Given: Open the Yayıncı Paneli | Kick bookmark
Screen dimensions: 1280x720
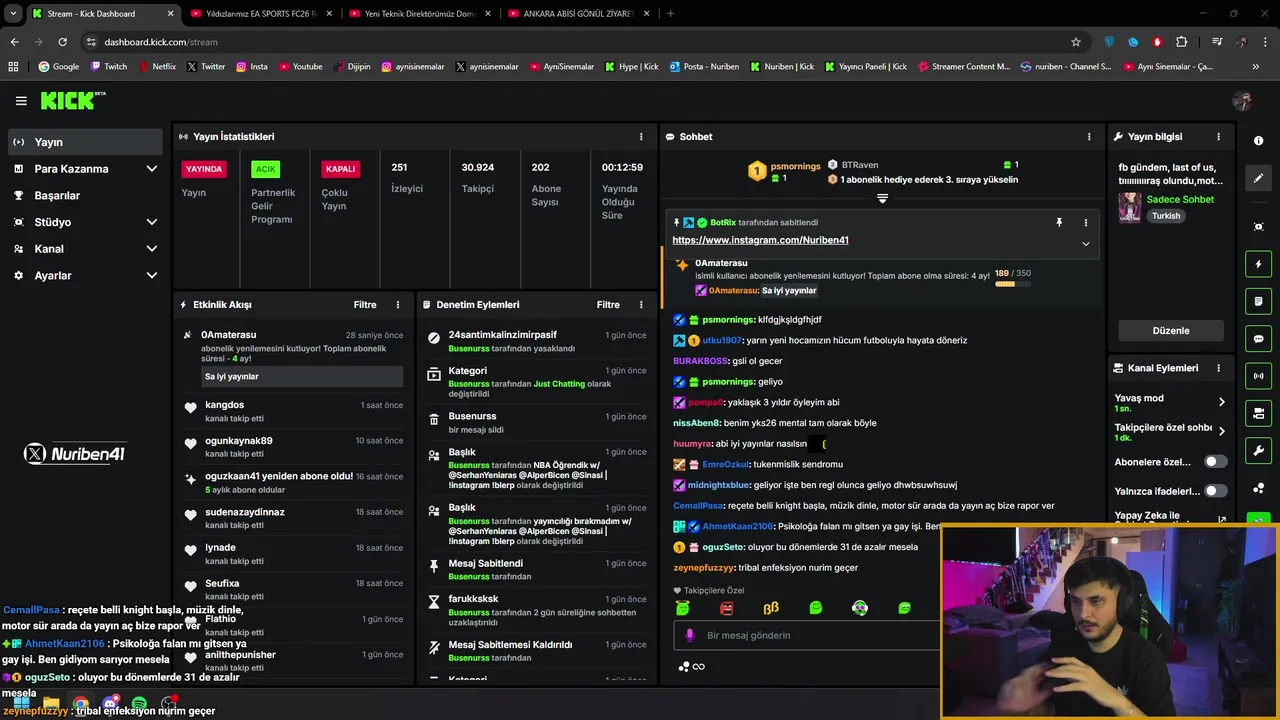Looking at the screenshot, I should click(864, 67).
